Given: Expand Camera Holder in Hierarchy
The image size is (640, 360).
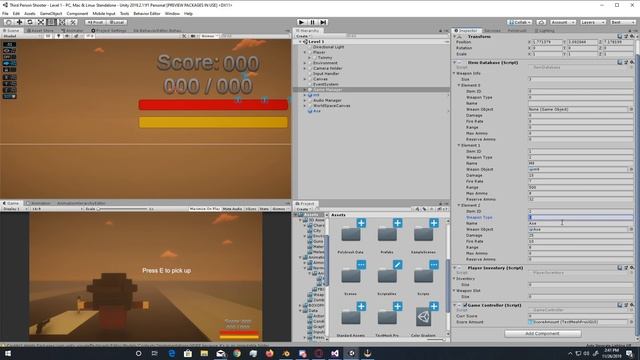Looking at the screenshot, I should coord(304,68).
